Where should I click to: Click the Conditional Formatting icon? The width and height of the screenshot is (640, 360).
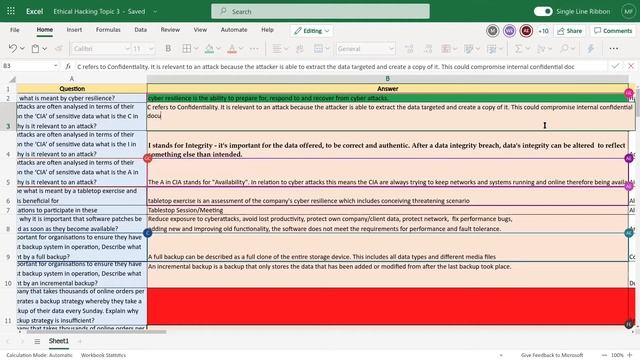446,49
